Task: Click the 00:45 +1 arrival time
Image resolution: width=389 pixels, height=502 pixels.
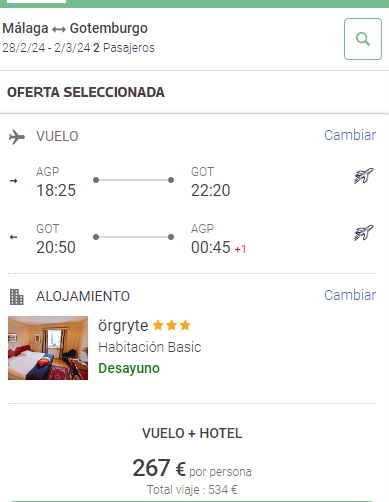Action: 218,247
